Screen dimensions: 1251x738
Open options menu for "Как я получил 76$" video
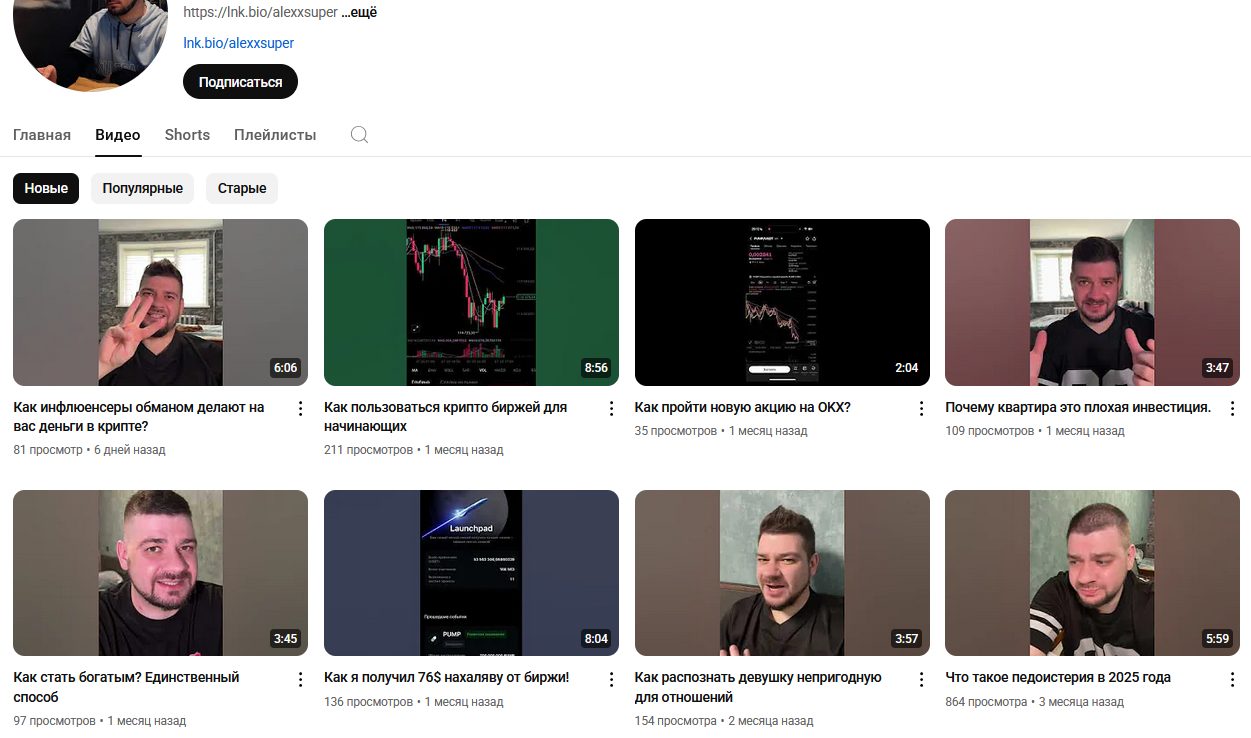pyautogui.click(x=611, y=679)
